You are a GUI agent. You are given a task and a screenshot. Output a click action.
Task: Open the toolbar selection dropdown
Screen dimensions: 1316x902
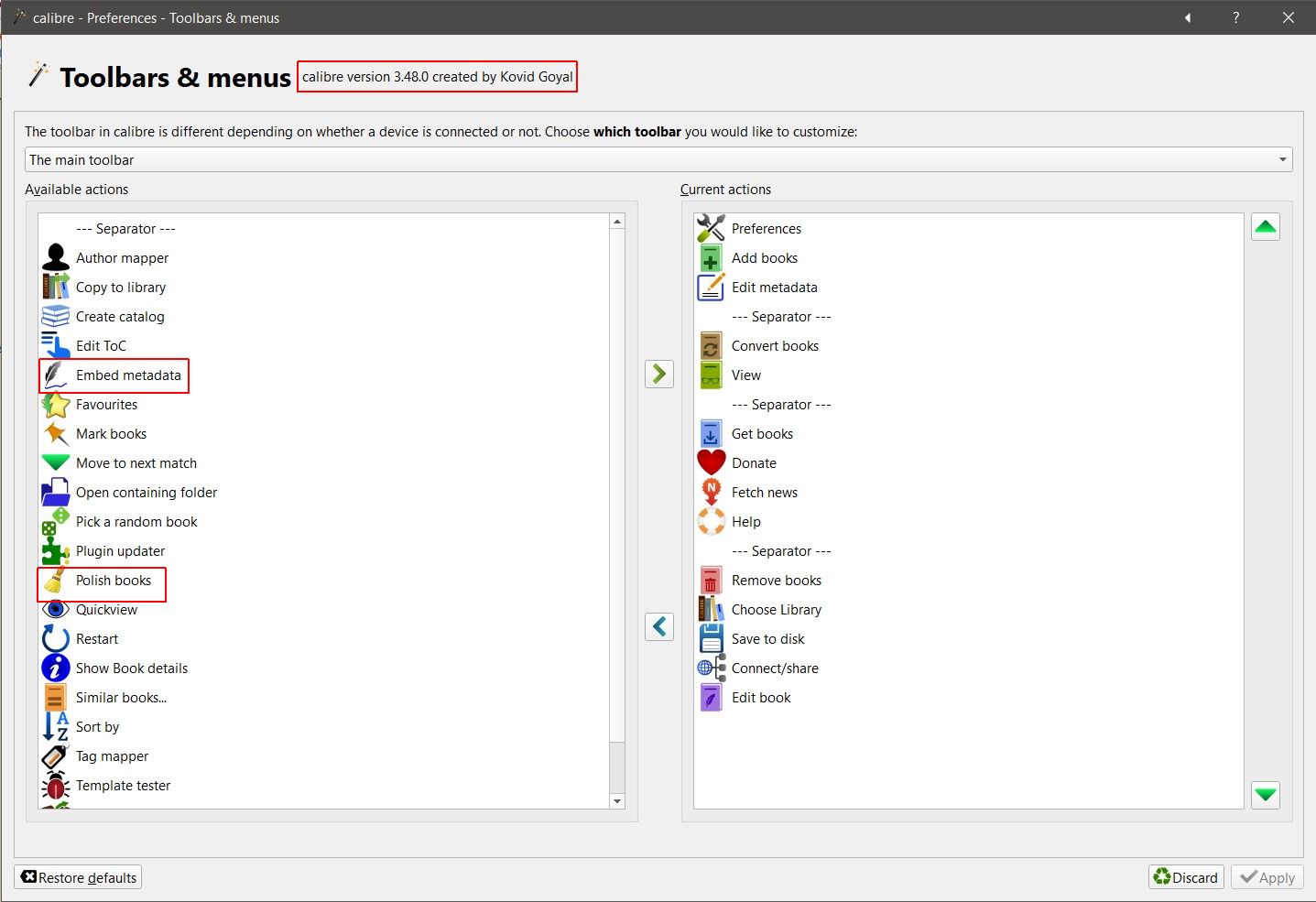[658, 159]
